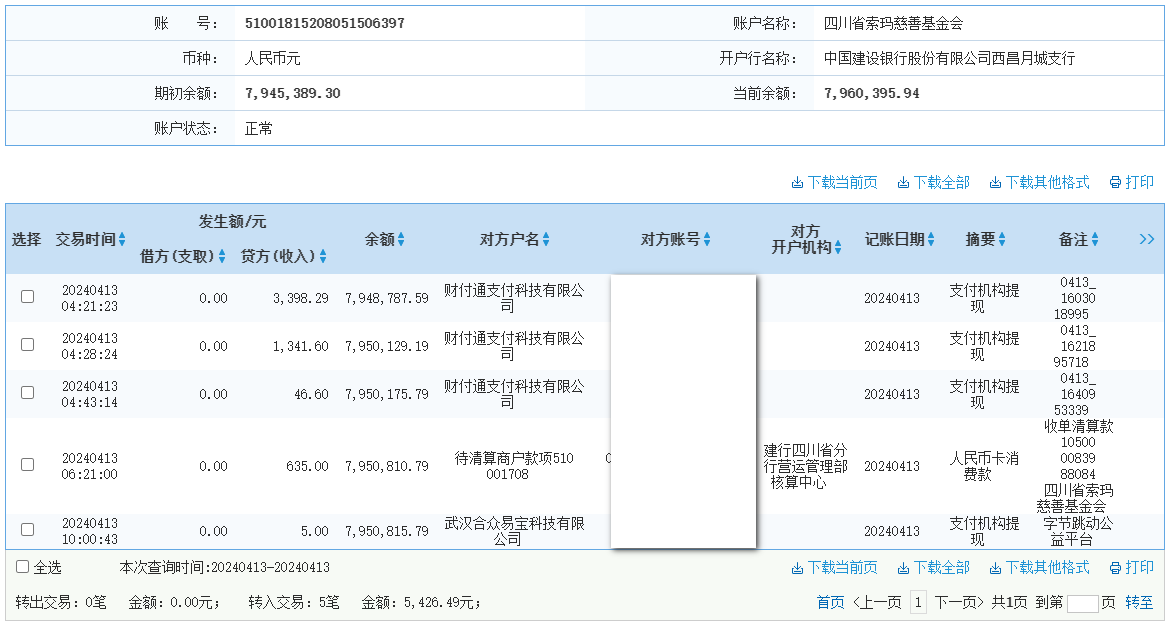Sort by 对方户名 column arrows
1167x622 pixels.
[x=546, y=240]
